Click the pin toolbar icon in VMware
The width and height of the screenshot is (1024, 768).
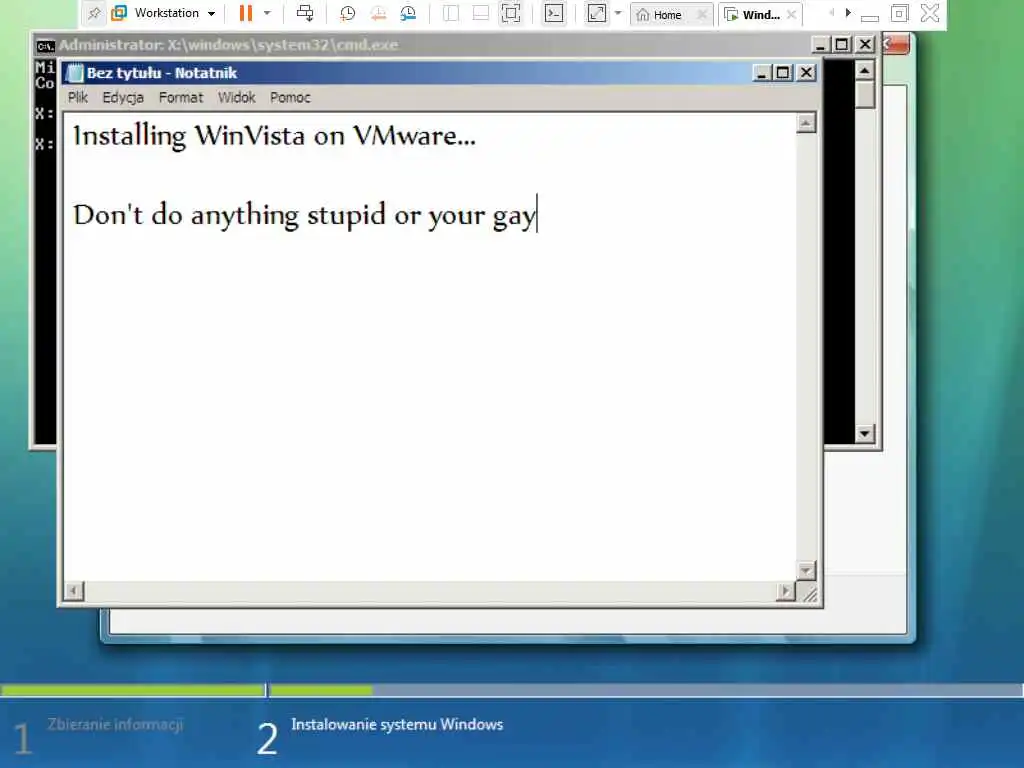pyautogui.click(x=94, y=13)
